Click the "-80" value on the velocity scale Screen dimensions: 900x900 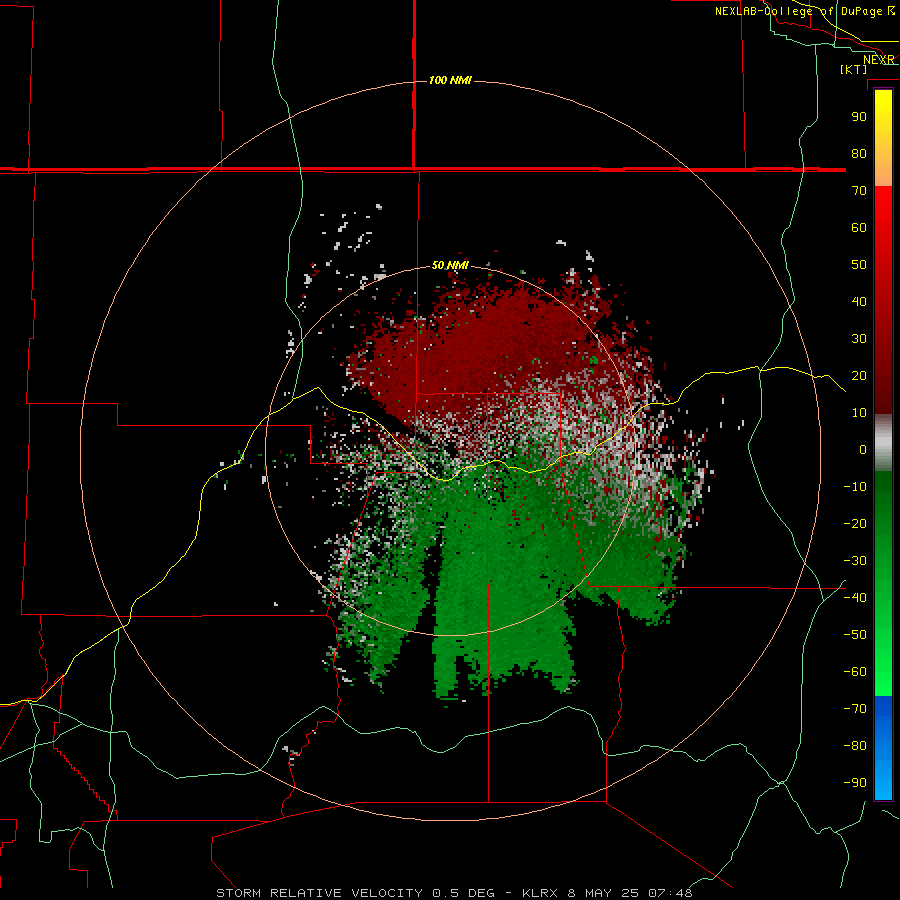tap(855, 746)
